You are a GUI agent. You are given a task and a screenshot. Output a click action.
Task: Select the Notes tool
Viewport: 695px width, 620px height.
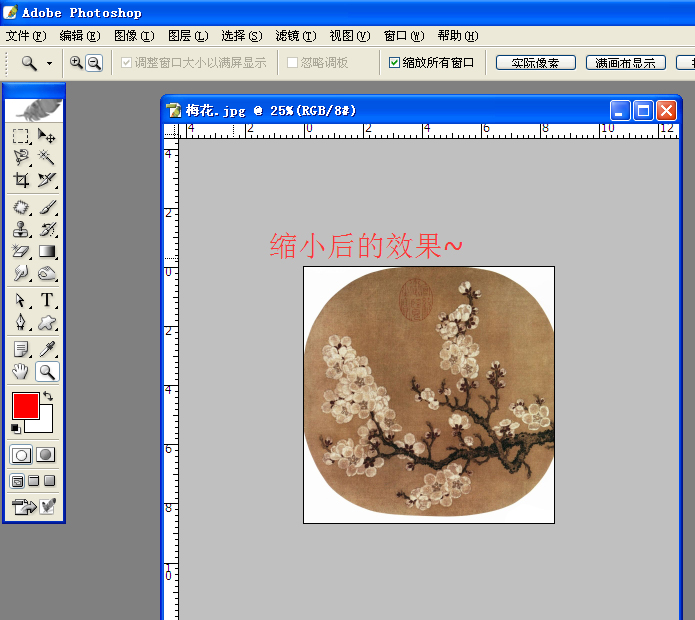pos(20,349)
